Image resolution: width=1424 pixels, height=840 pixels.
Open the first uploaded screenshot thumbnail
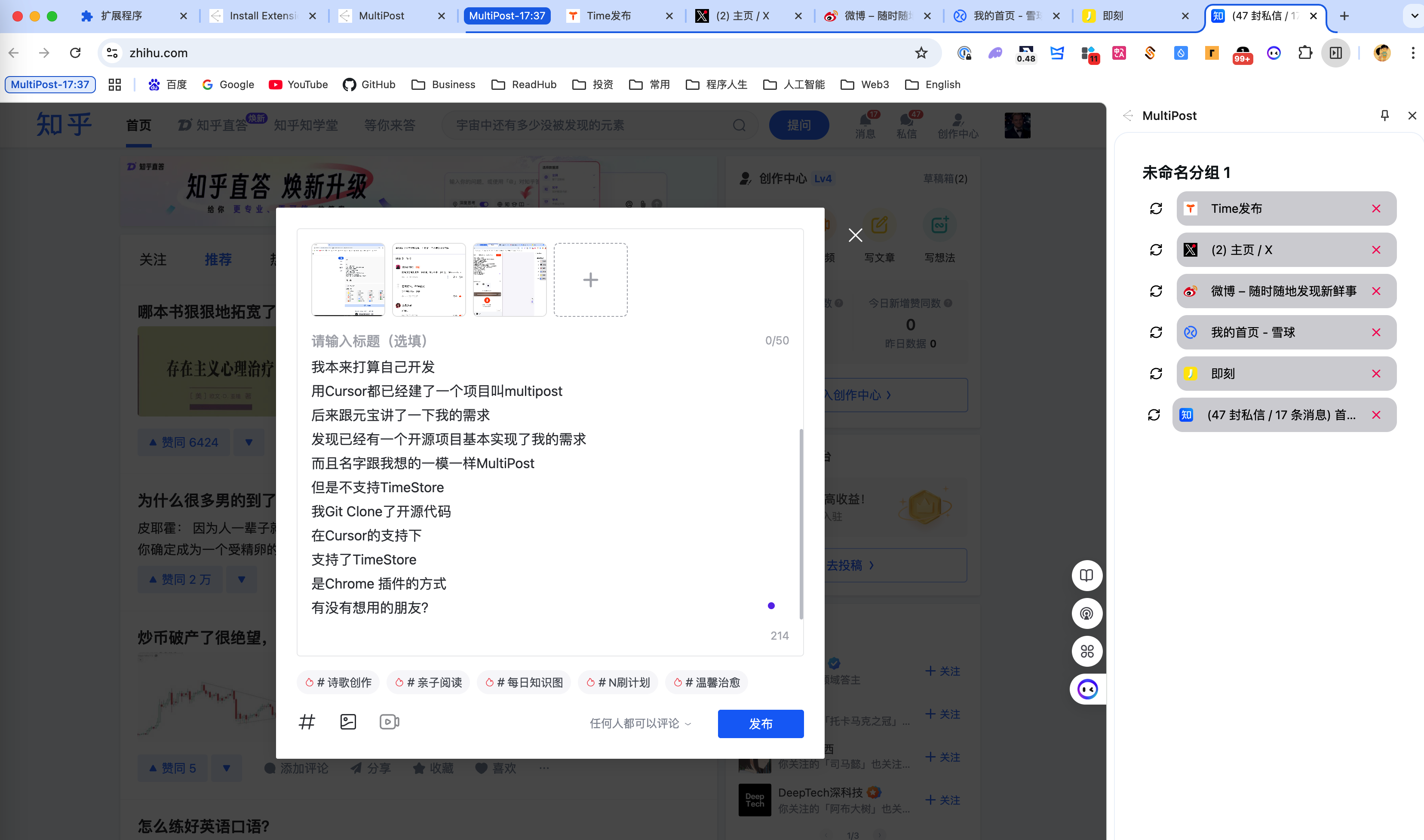point(348,279)
